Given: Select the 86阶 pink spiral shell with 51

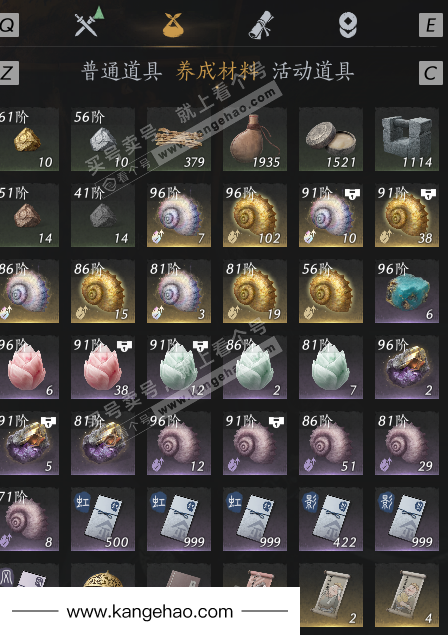Looking at the screenshot, I should click(x=331, y=443).
